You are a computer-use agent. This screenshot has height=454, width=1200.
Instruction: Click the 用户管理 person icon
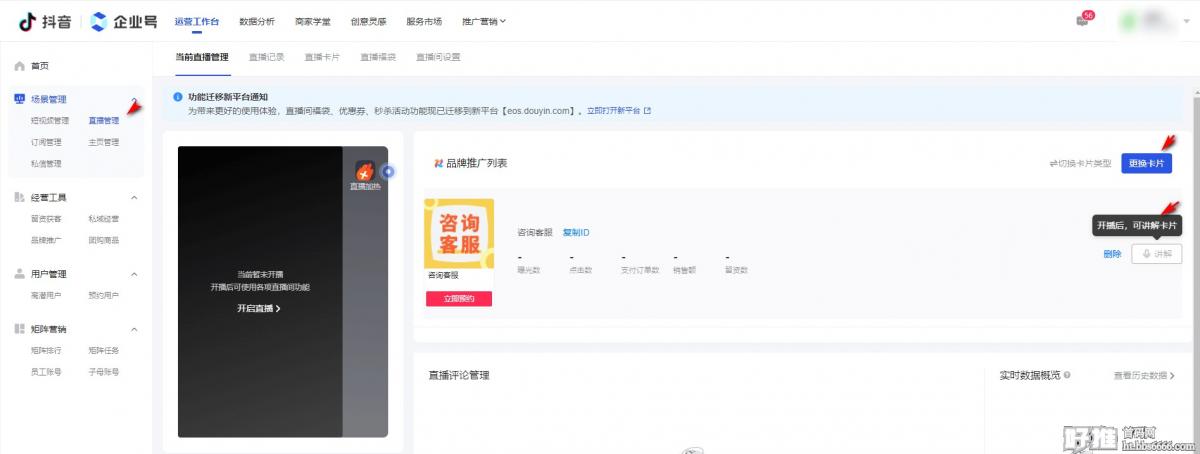pyautogui.click(x=20, y=273)
